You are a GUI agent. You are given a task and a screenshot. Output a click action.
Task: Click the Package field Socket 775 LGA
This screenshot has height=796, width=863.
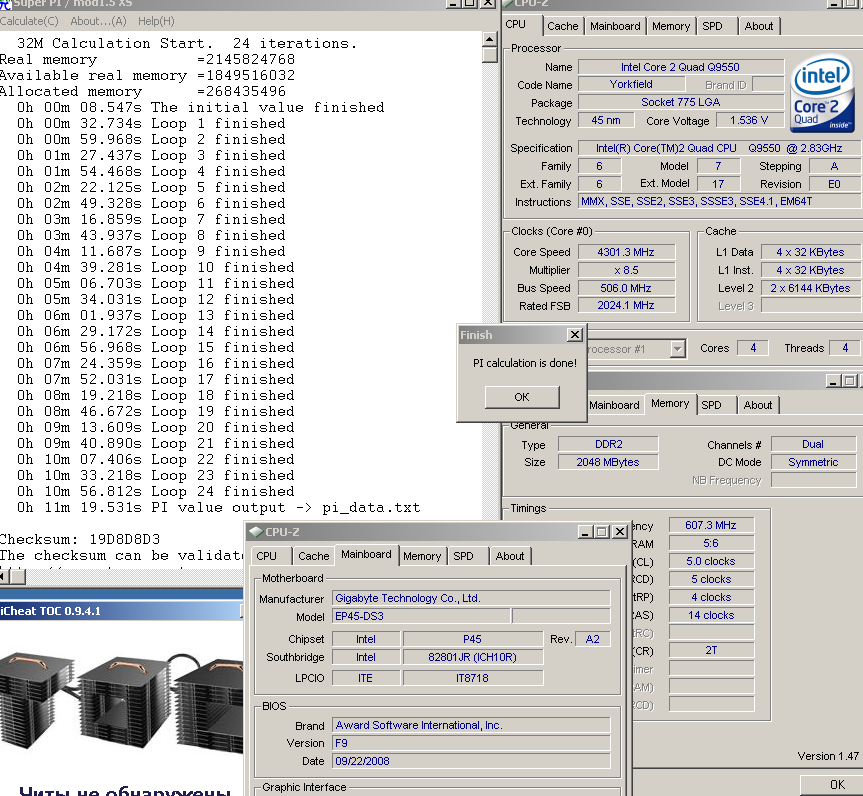click(x=680, y=102)
